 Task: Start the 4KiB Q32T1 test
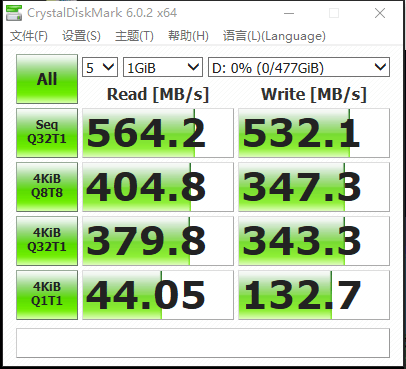(x=47, y=241)
